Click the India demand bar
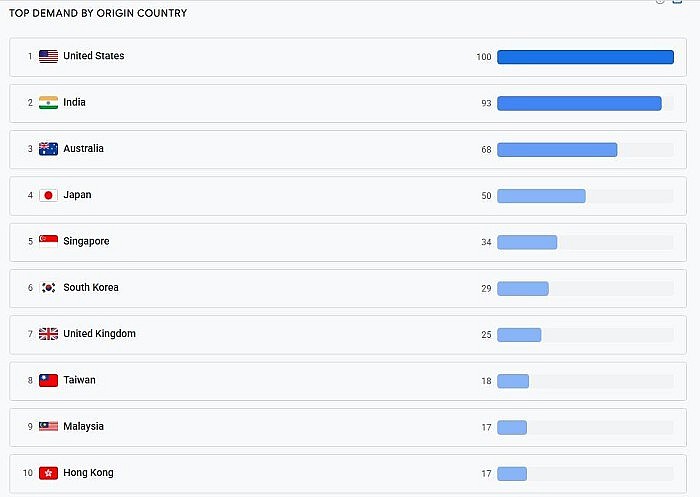 (579, 103)
